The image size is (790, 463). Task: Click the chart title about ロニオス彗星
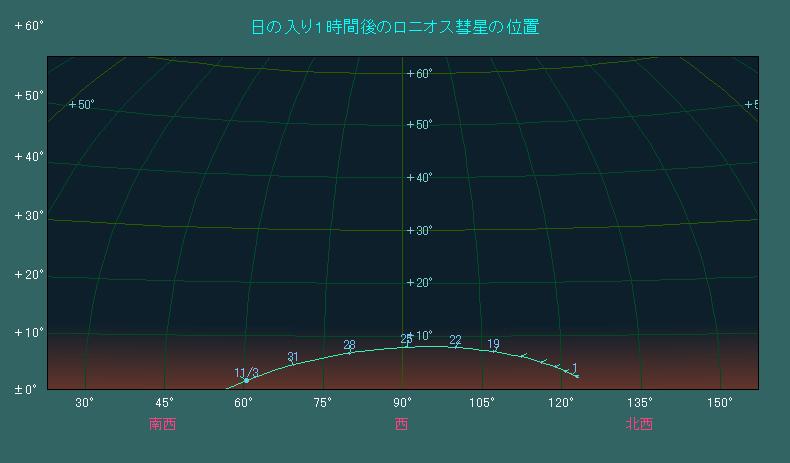tap(395, 27)
